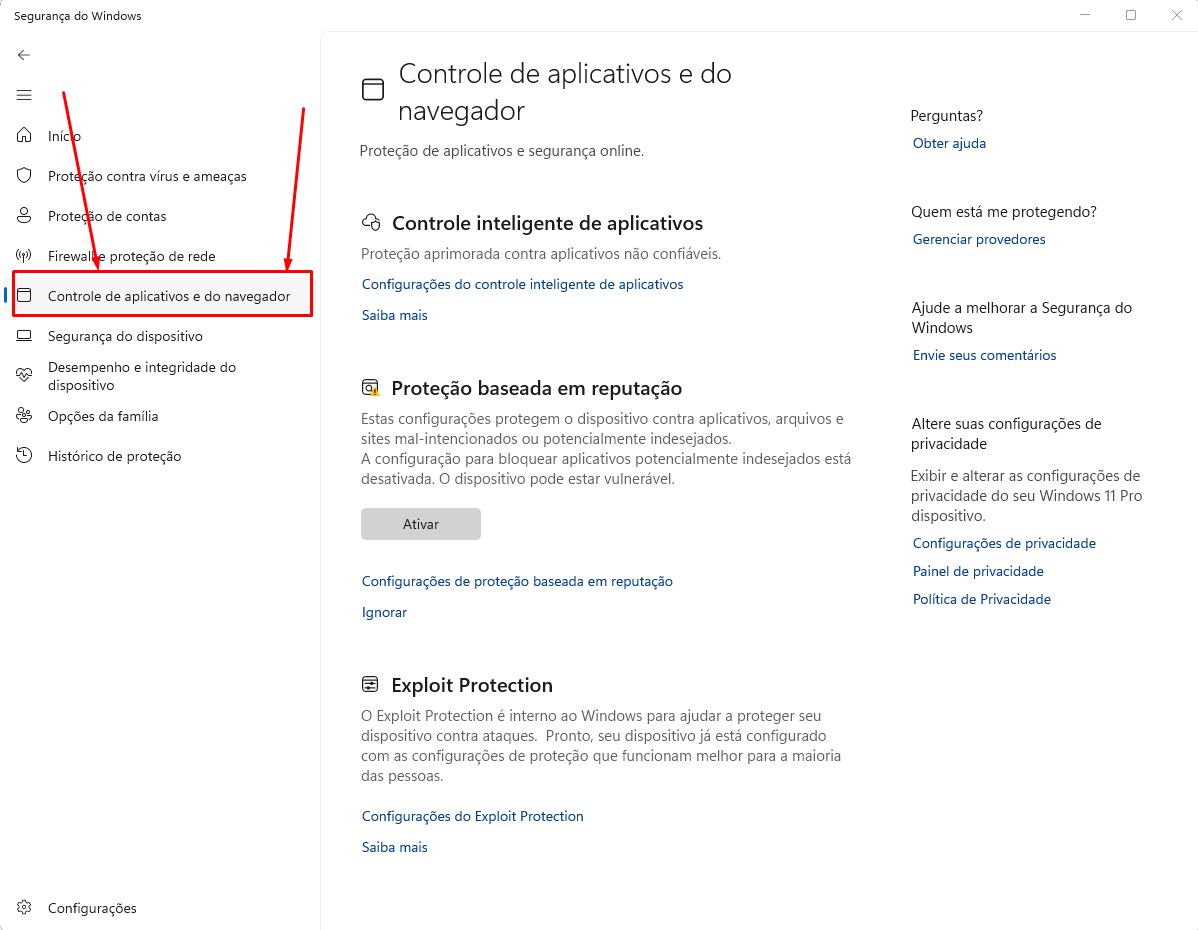Select the virus protection shield icon
The height and width of the screenshot is (930, 1198).
[25, 176]
